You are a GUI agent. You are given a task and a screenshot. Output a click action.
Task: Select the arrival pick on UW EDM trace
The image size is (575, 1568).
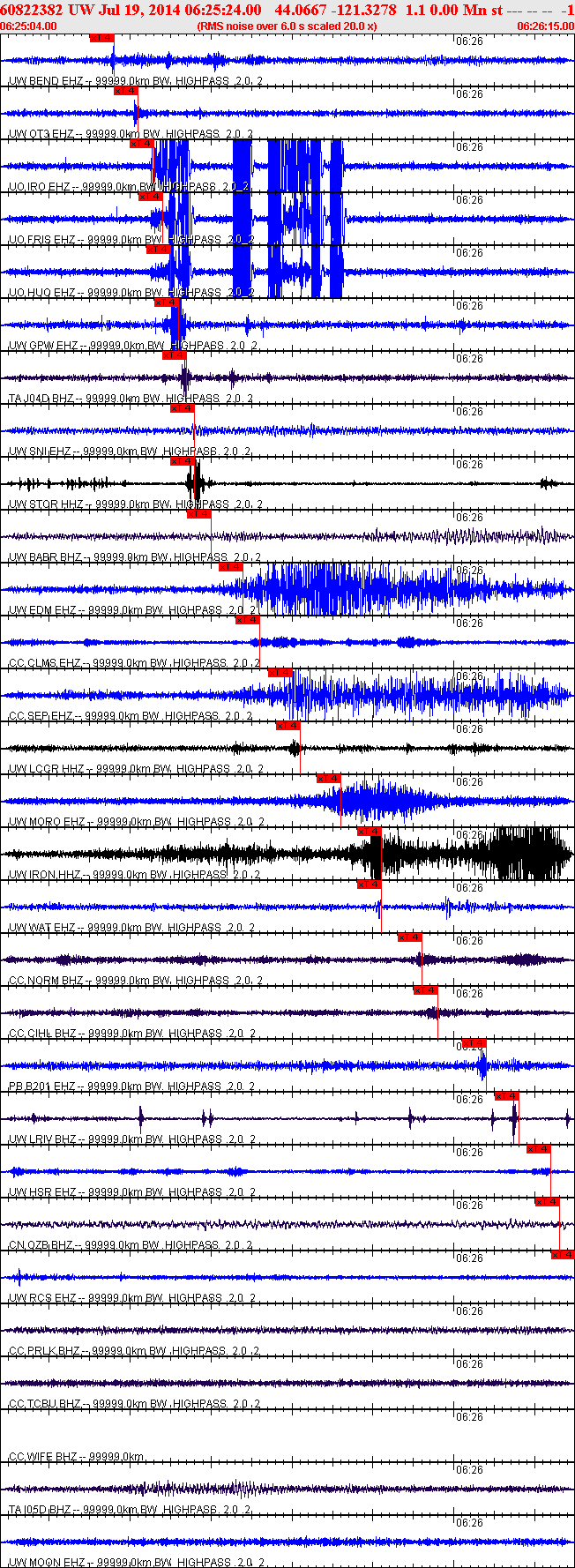pyautogui.click(x=230, y=567)
